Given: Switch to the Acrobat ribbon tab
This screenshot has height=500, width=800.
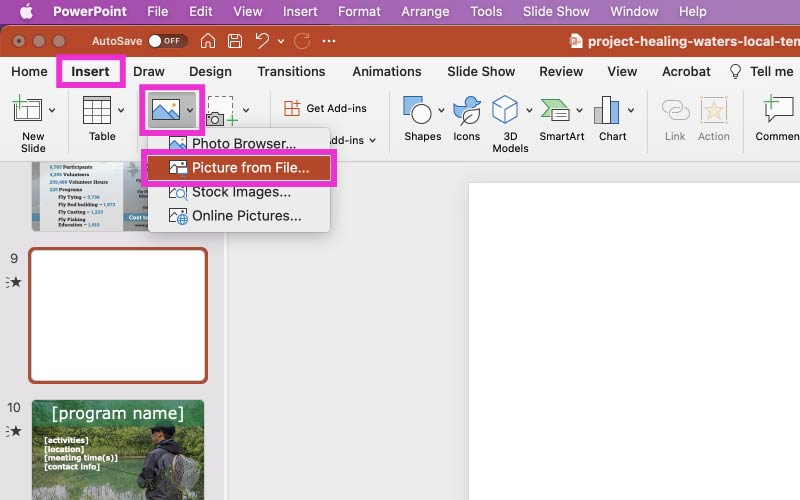Looking at the screenshot, I should pos(686,71).
